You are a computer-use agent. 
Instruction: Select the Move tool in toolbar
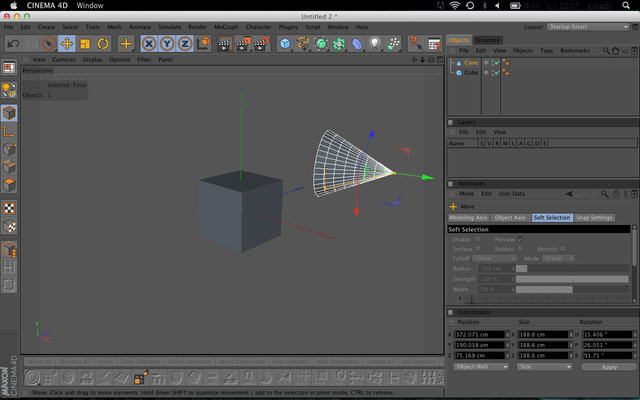[x=67, y=44]
